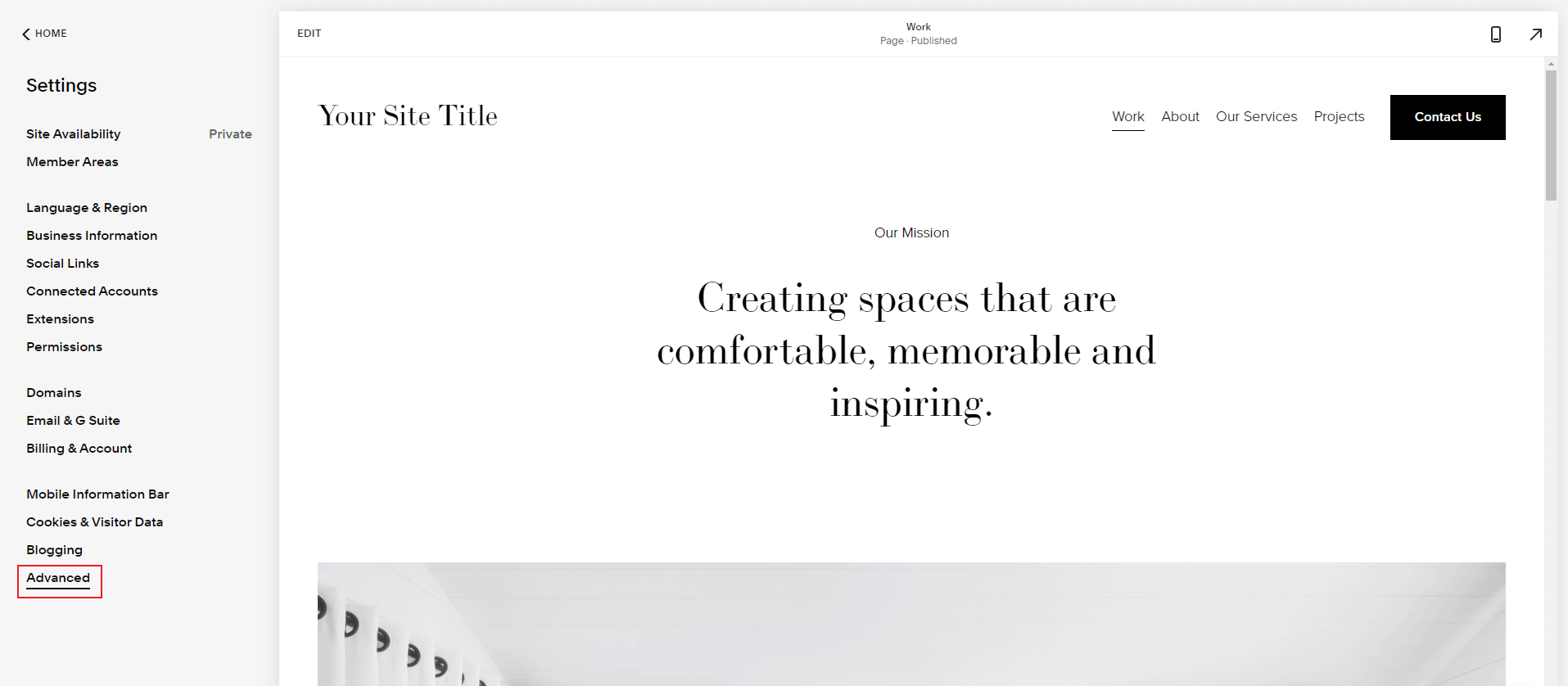Click the Page · Published status text
1568x686 pixels.
click(x=918, y=41)
